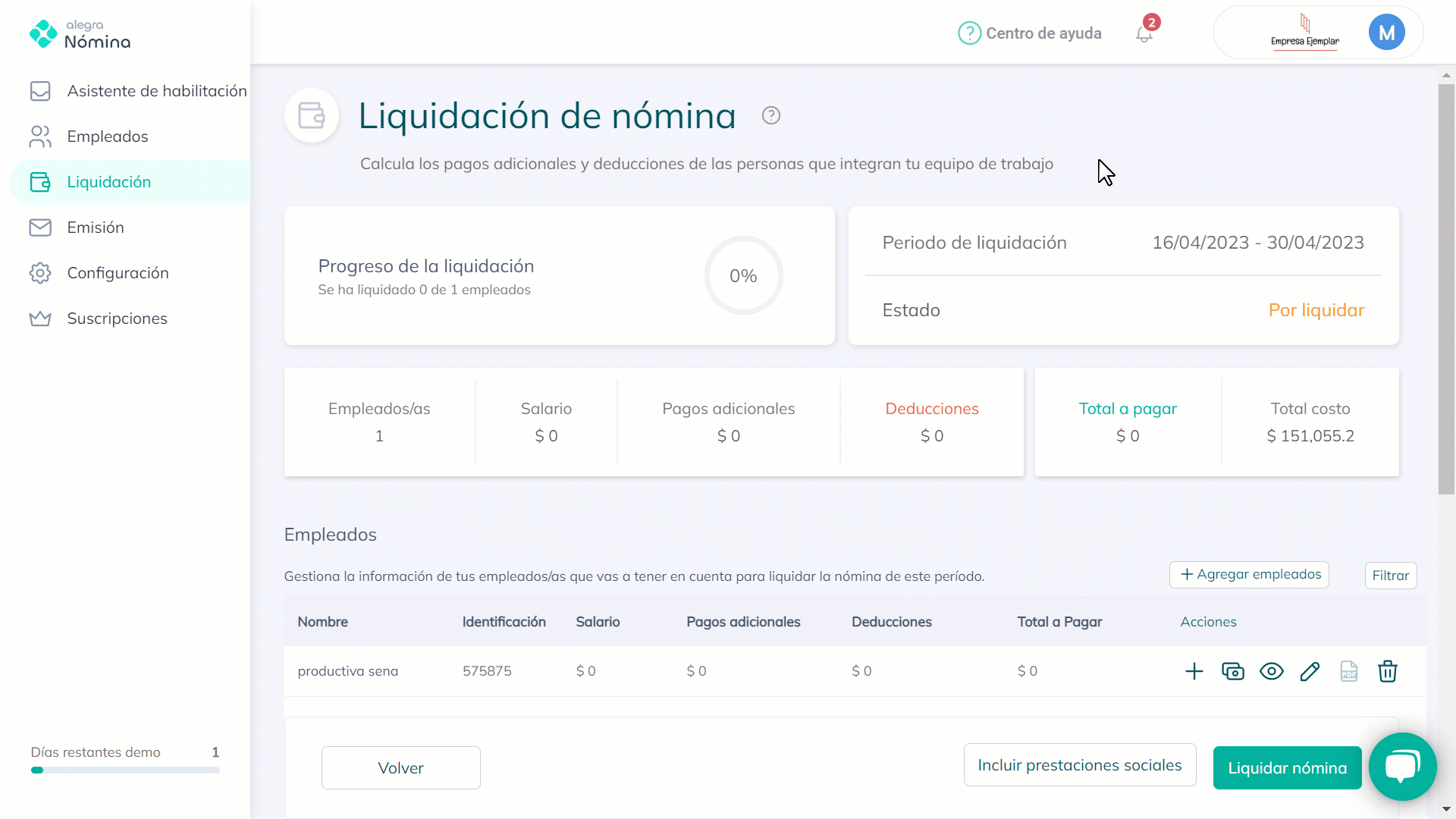The height and width of the screenshot is (819, 1456).
Task: Open Configuración from the sidebar
Action: (118, 273)
